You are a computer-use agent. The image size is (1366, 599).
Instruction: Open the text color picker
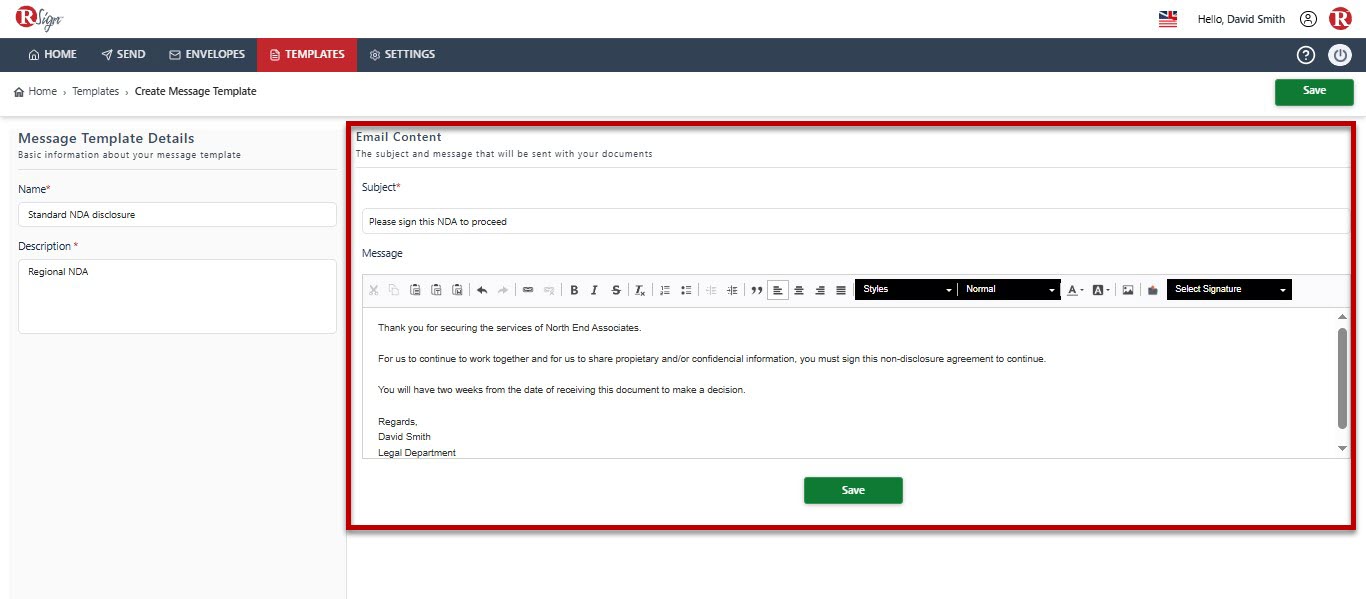[1075, 290]
